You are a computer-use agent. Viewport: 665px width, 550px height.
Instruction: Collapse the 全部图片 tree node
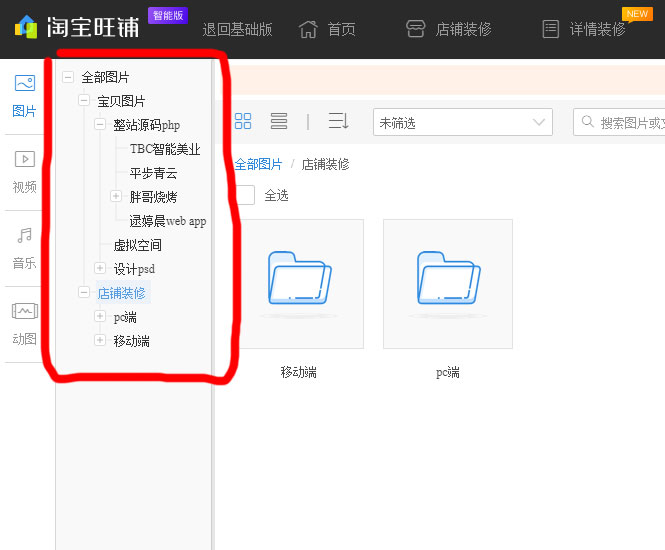68,77
